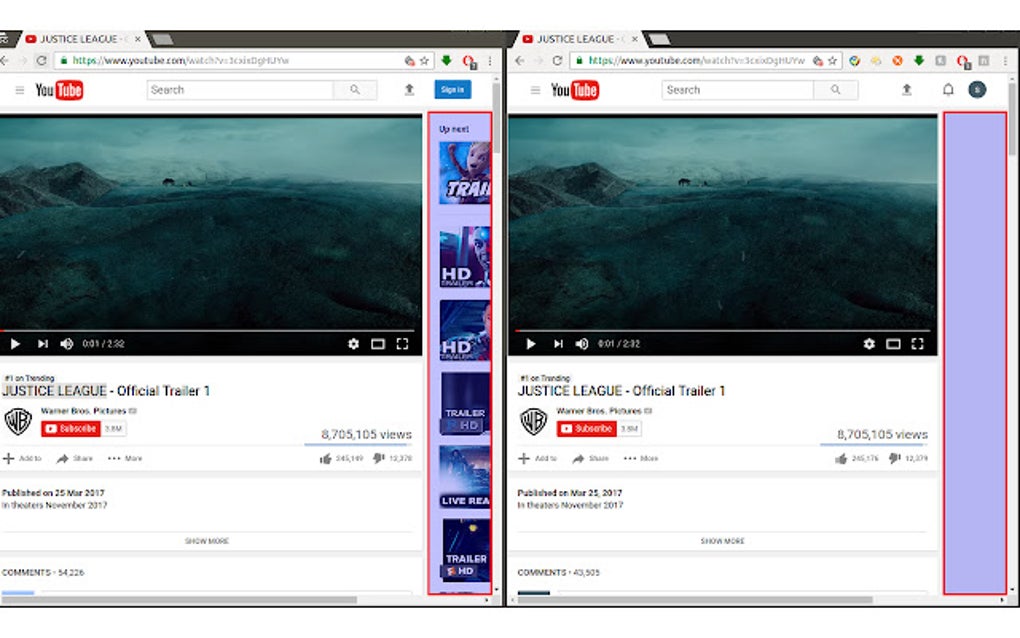The height and width of the screenshot is (638, 1020).
Task: Click the video progress bar in right player
Action: pos(724,331)
